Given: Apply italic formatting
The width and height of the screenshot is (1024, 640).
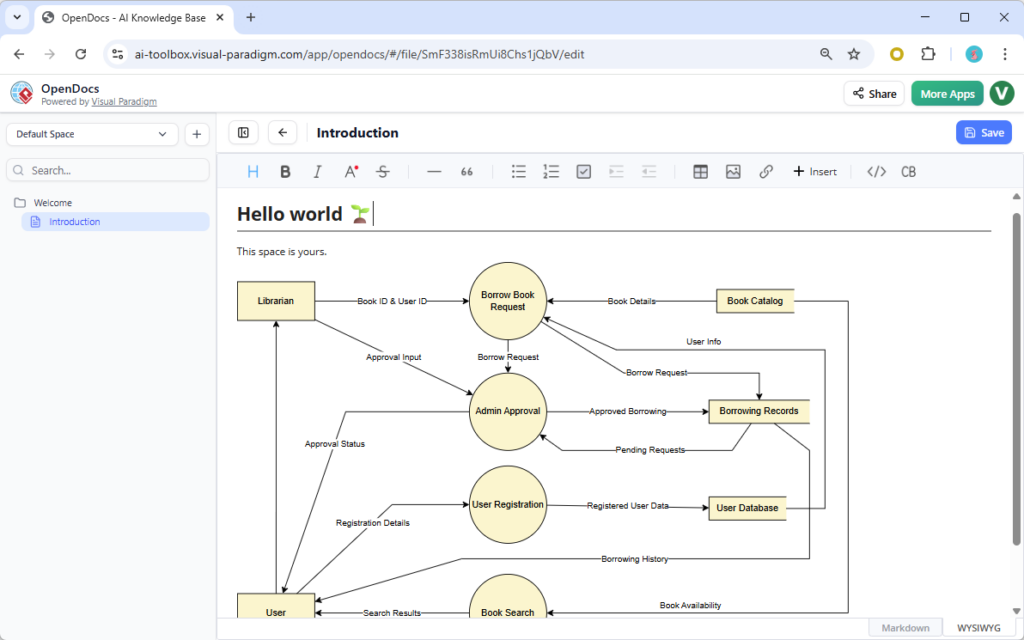Looking at the screenshot, I should pyautogui.click(x=317, y=171).
